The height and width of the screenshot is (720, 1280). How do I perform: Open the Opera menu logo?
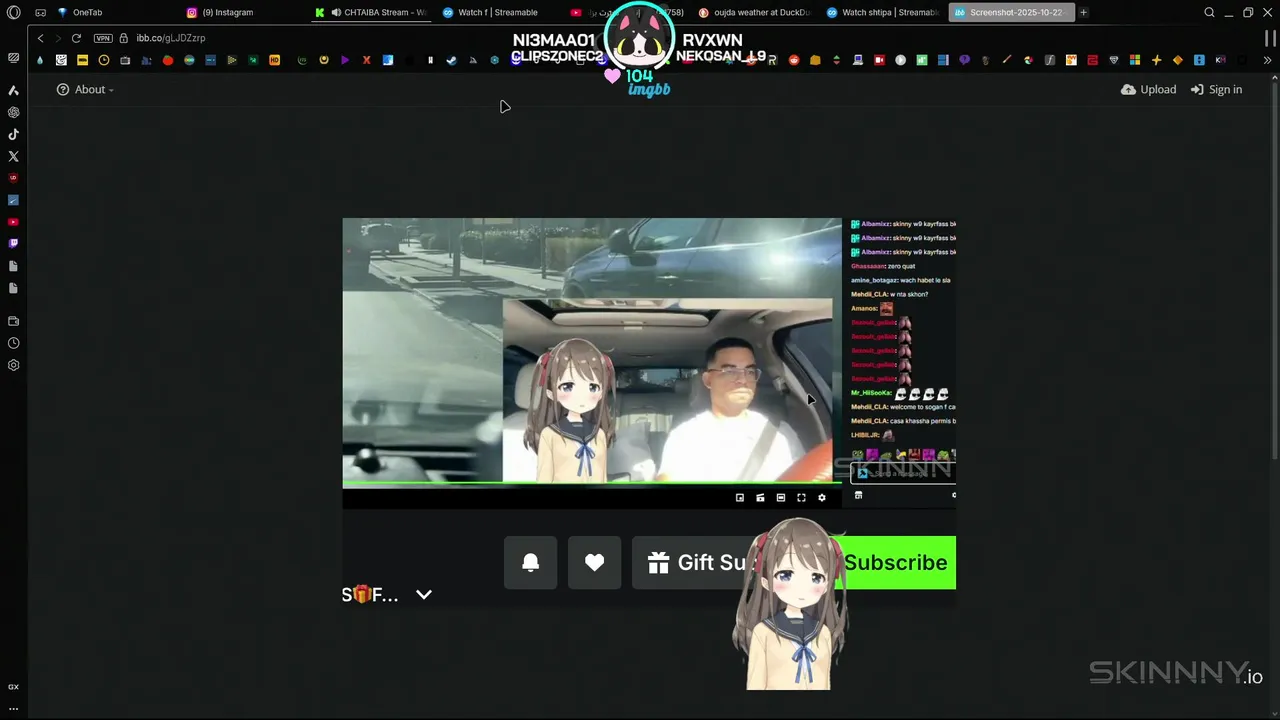[x=13, y=13]
